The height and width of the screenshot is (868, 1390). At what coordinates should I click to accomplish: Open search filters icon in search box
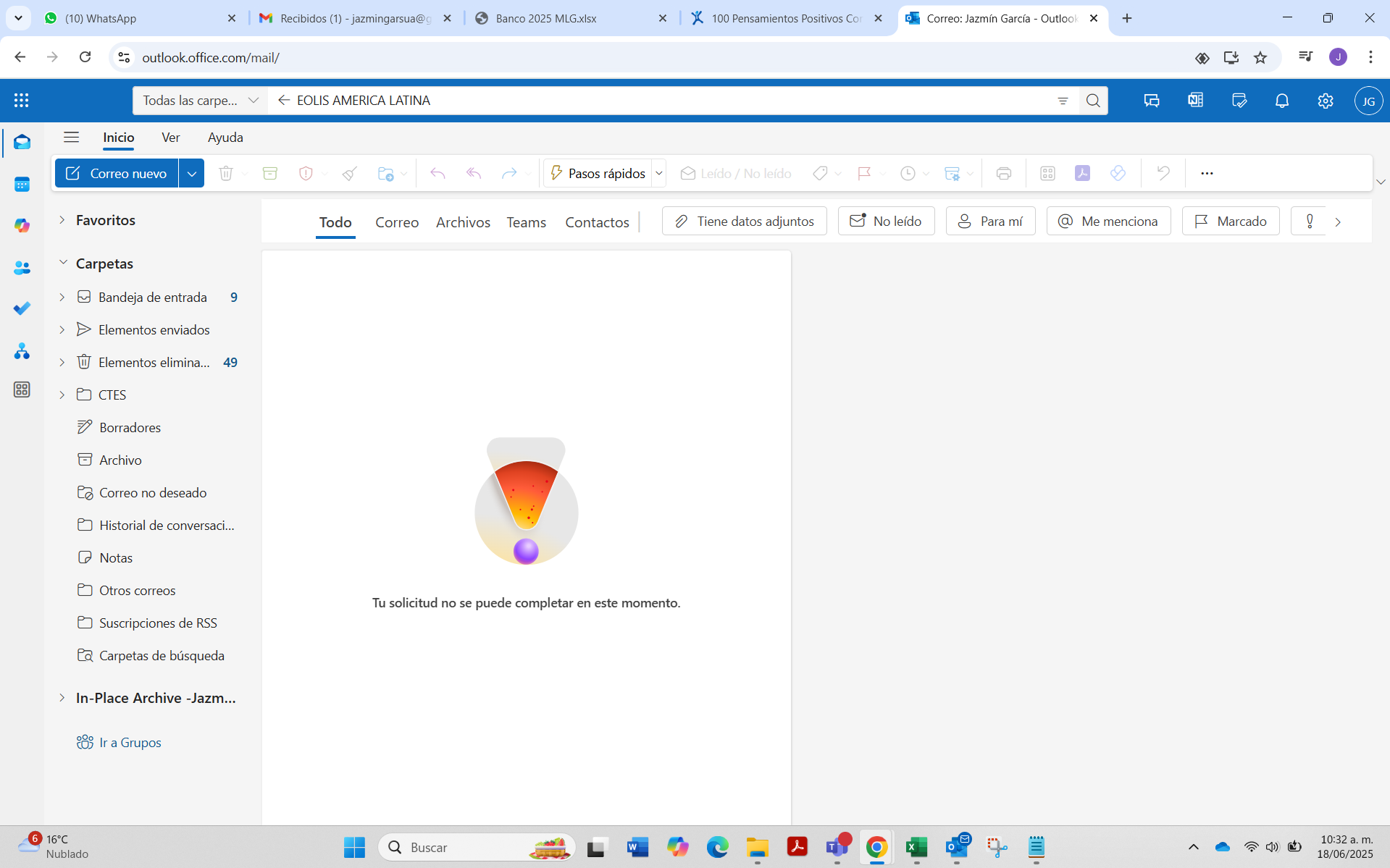click(1063, 101)
